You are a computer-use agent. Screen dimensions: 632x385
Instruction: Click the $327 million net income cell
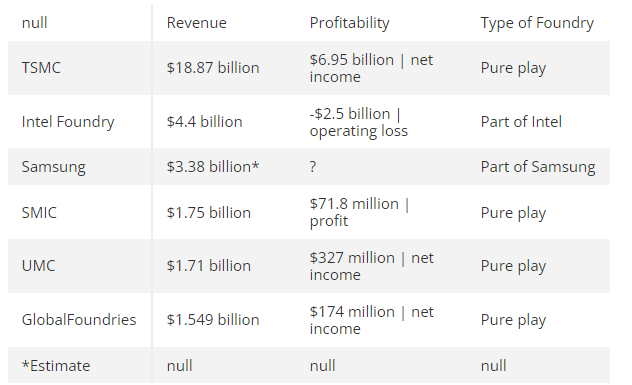click(x=371, y=266)
